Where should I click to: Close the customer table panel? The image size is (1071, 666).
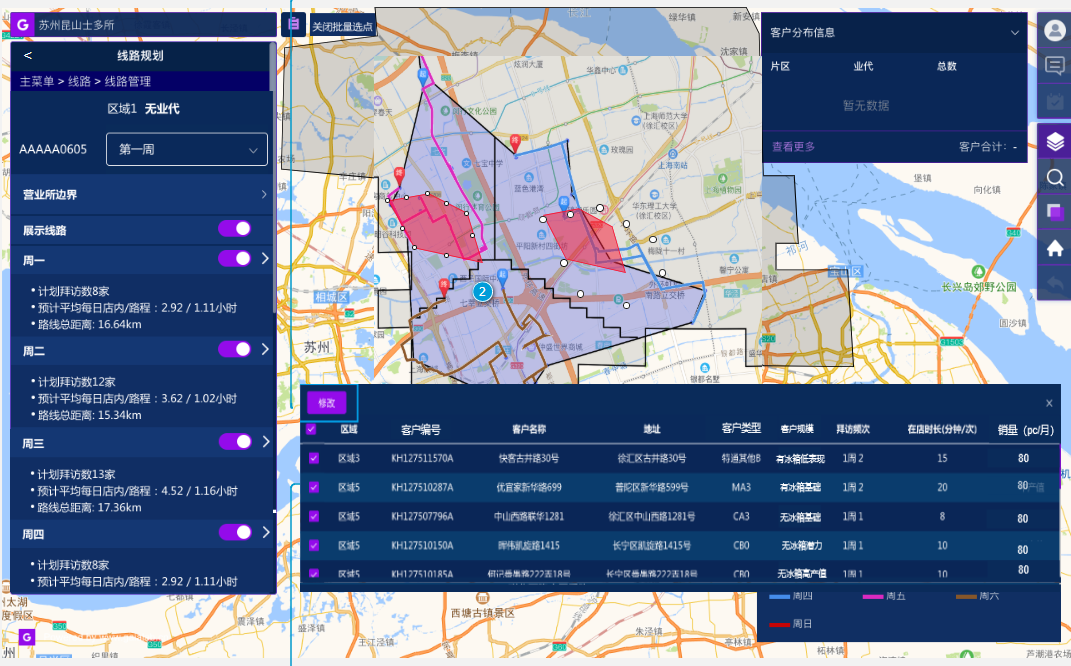1049,403
